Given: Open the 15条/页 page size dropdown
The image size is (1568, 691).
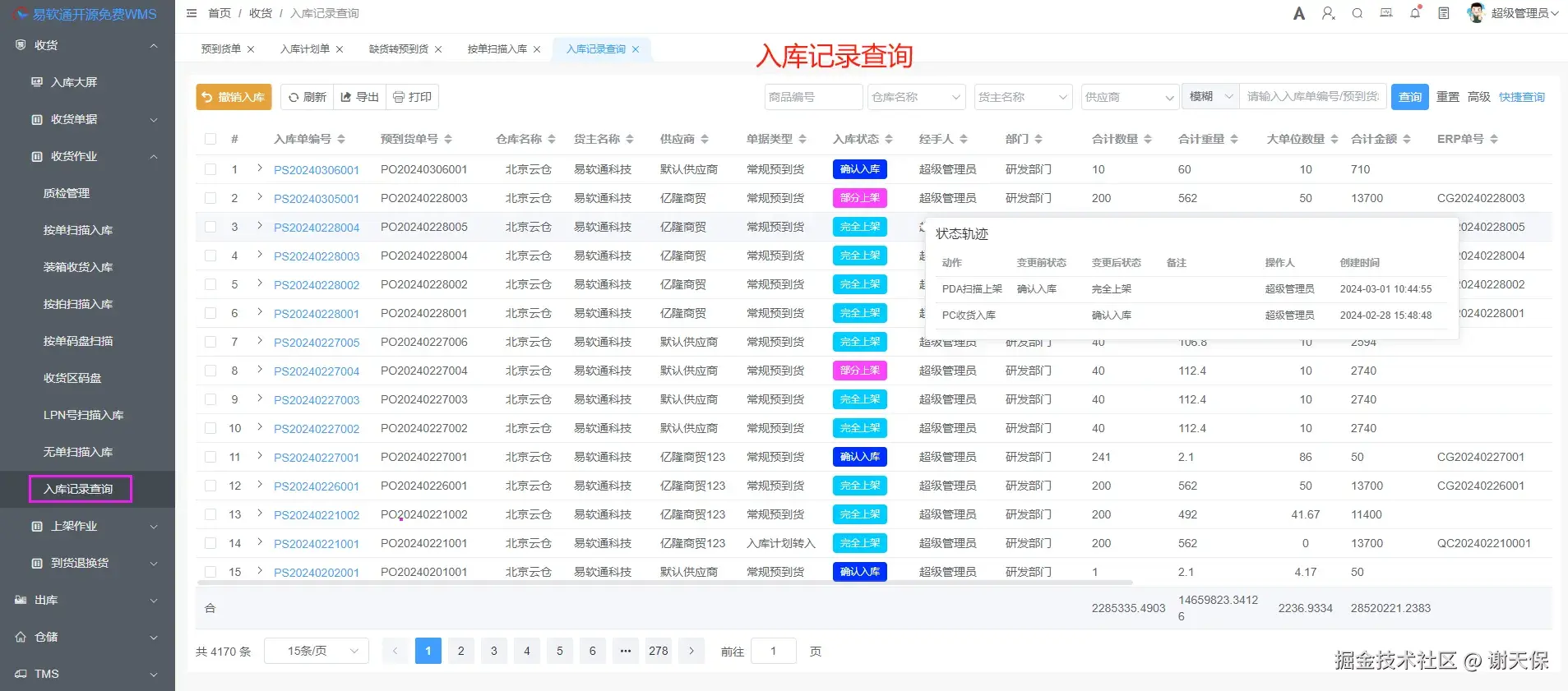Looking at the screenshot, I should point(317,651).
